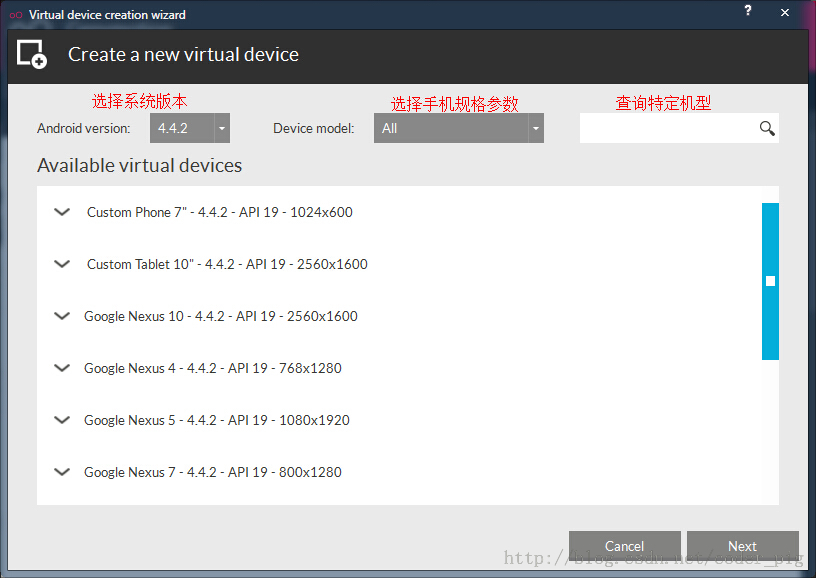
Task: Click the blue device list scrollbar thumb
Action: point(770,281)
